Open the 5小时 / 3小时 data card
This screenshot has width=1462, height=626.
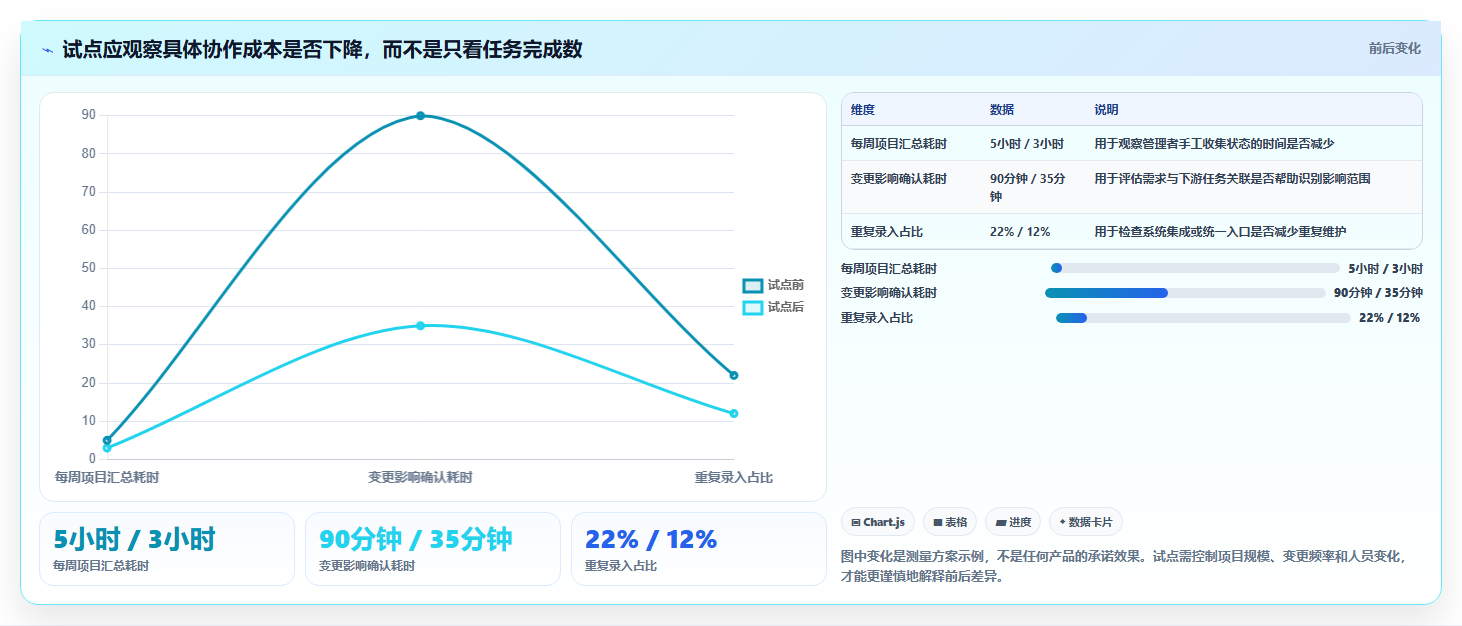tap(167, 549)
